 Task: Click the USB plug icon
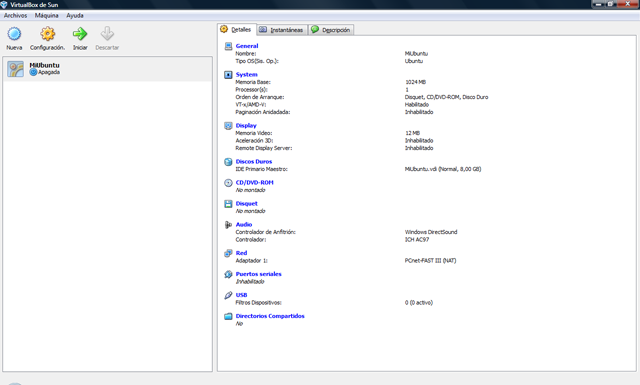[x=228, y=295]
